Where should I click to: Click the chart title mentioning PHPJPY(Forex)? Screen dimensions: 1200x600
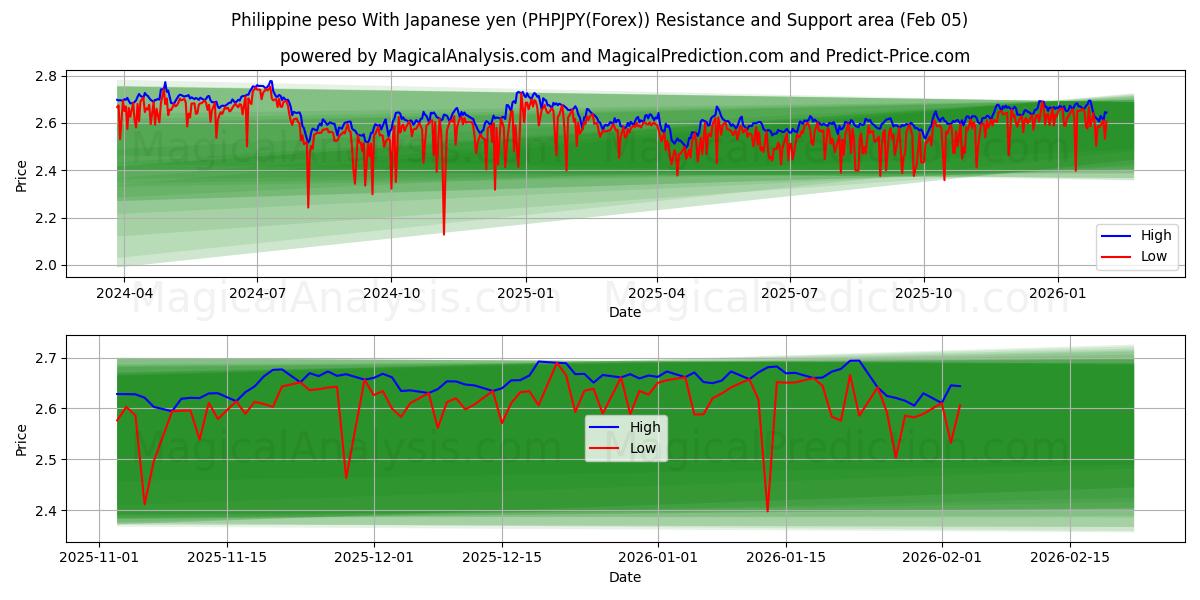(600, 17)
